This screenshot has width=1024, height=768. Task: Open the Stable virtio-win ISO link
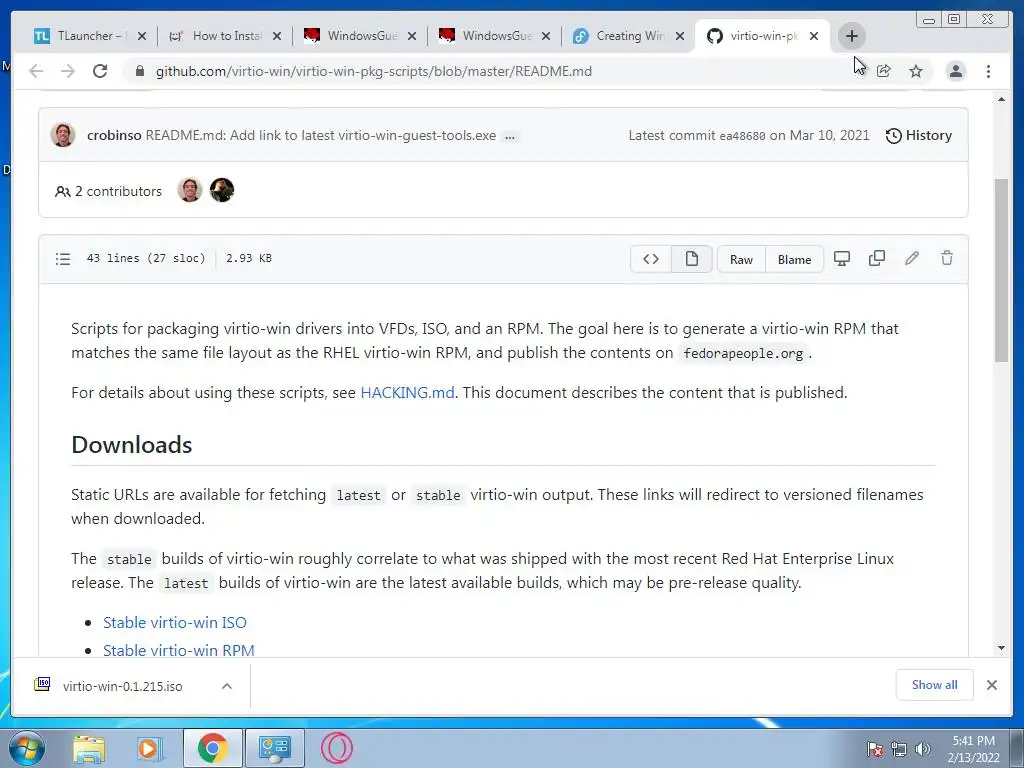(x=175, y=622)
